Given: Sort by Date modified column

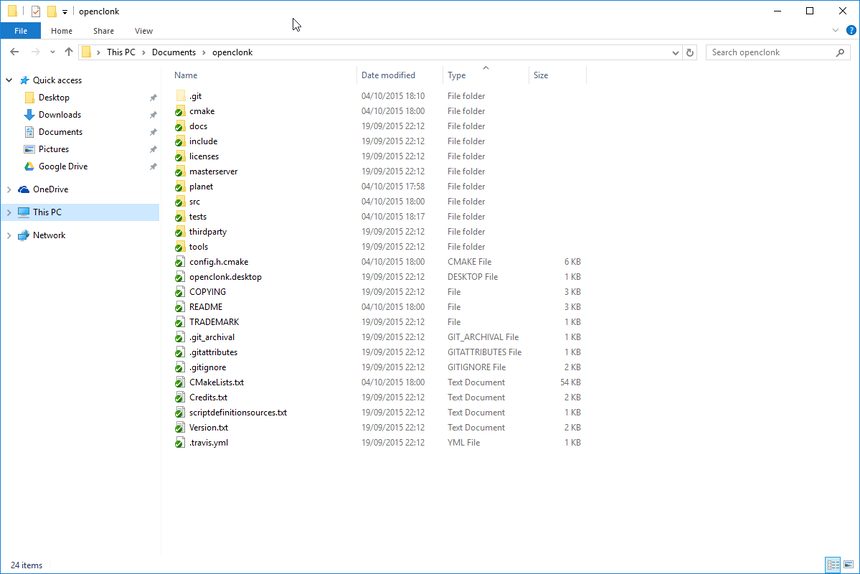Looking at the screenshot, I should coord(388,75).
